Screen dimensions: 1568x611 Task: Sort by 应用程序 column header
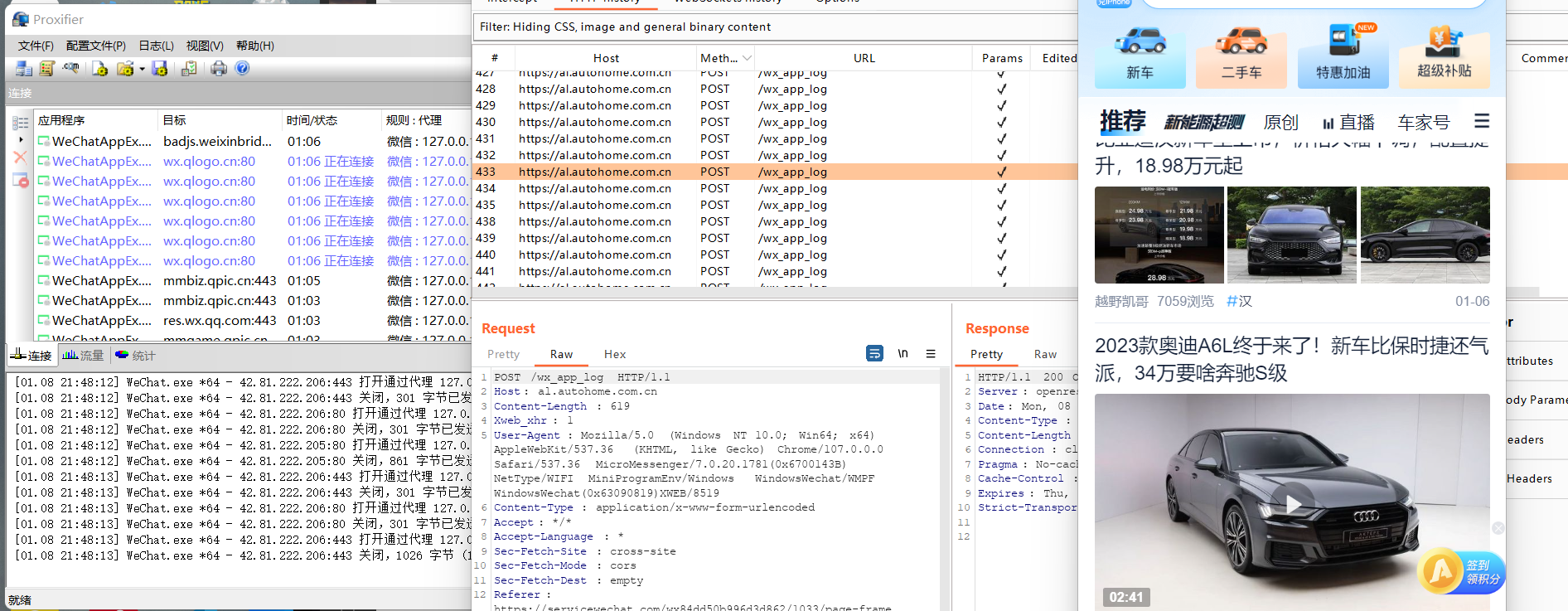[95, 120]
